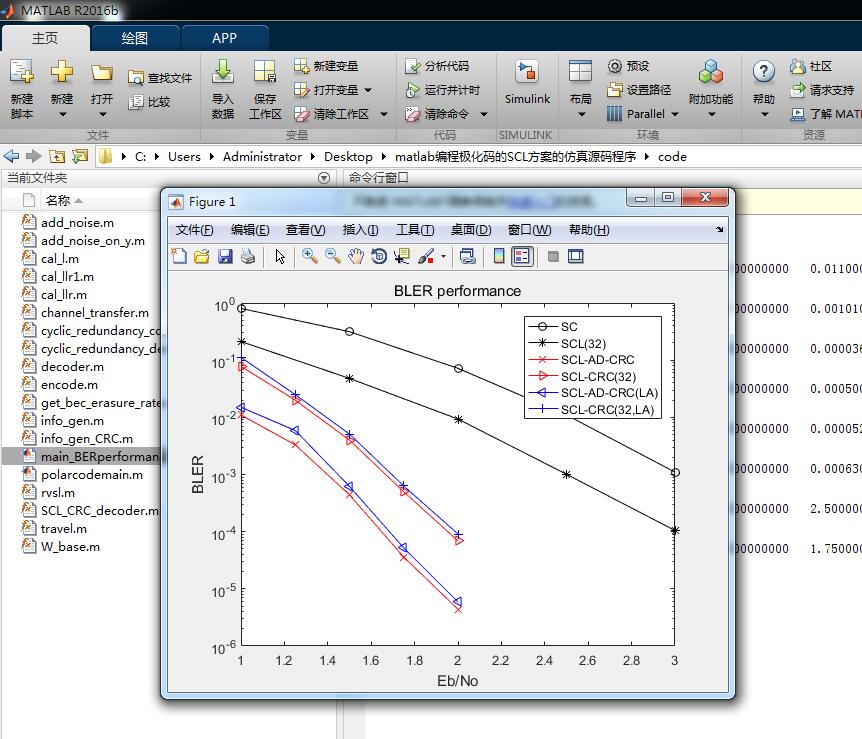
Task: Expand the Help (帮助) dropdown in ribbon
Action: (764, 115)
